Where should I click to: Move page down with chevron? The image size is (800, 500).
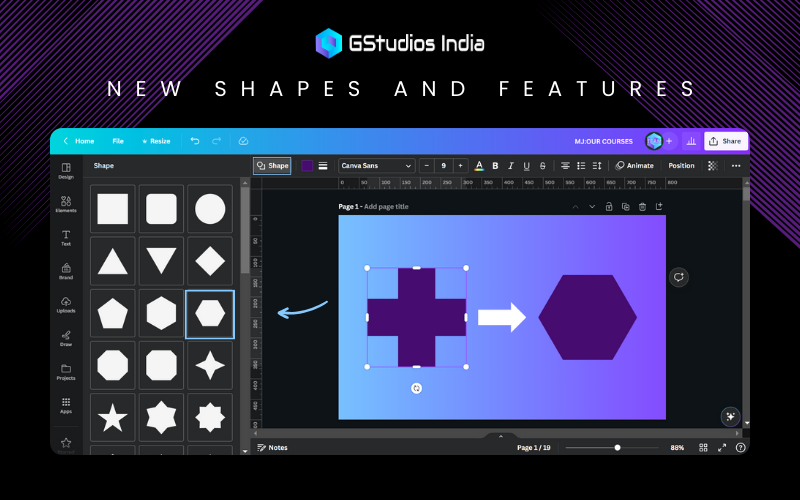pyautogui.click(x=592, y=207)
